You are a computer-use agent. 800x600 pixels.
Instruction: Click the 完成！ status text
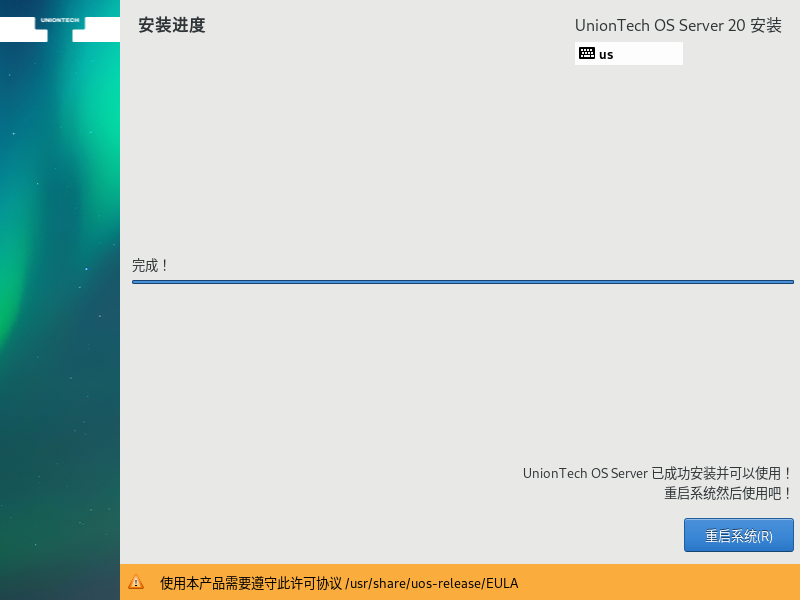click(x=150, y=265)
